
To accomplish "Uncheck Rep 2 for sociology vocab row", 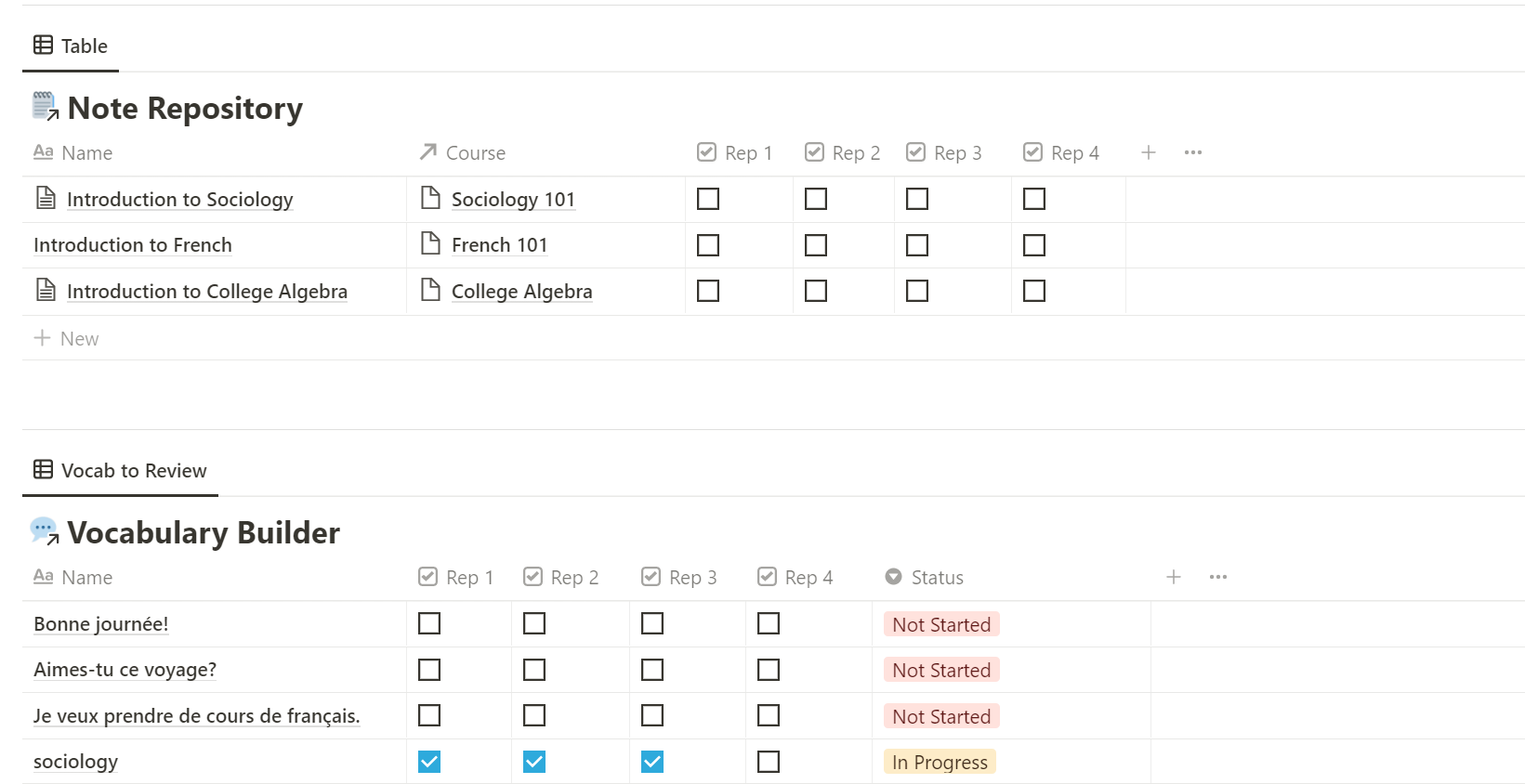I will (534, 762).
